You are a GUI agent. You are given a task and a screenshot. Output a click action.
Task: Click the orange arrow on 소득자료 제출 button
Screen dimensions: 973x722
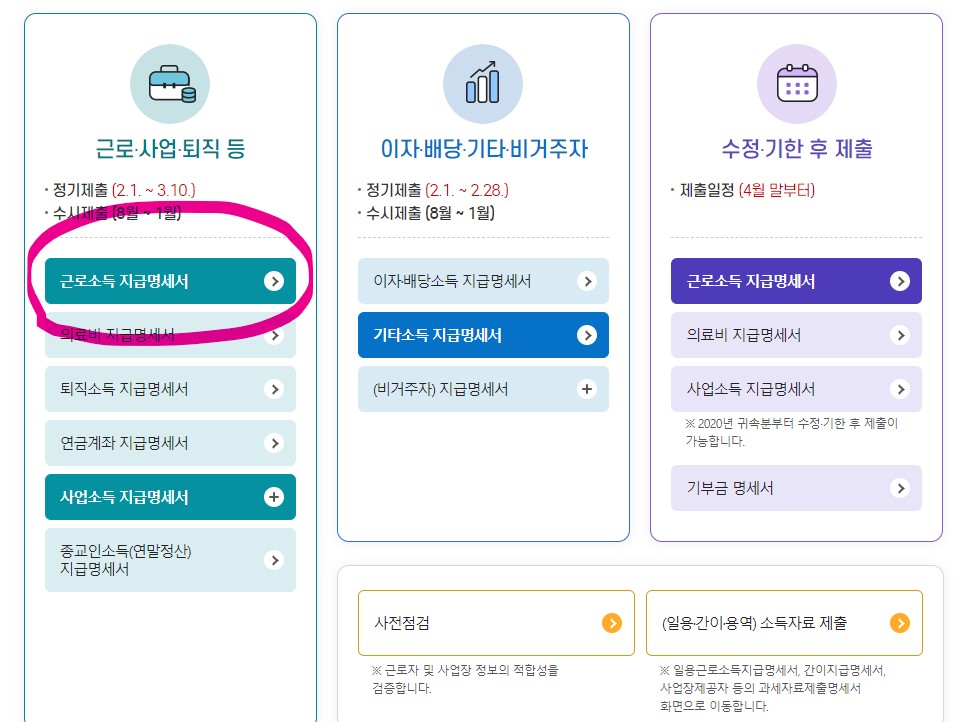(x=898, y=622)
